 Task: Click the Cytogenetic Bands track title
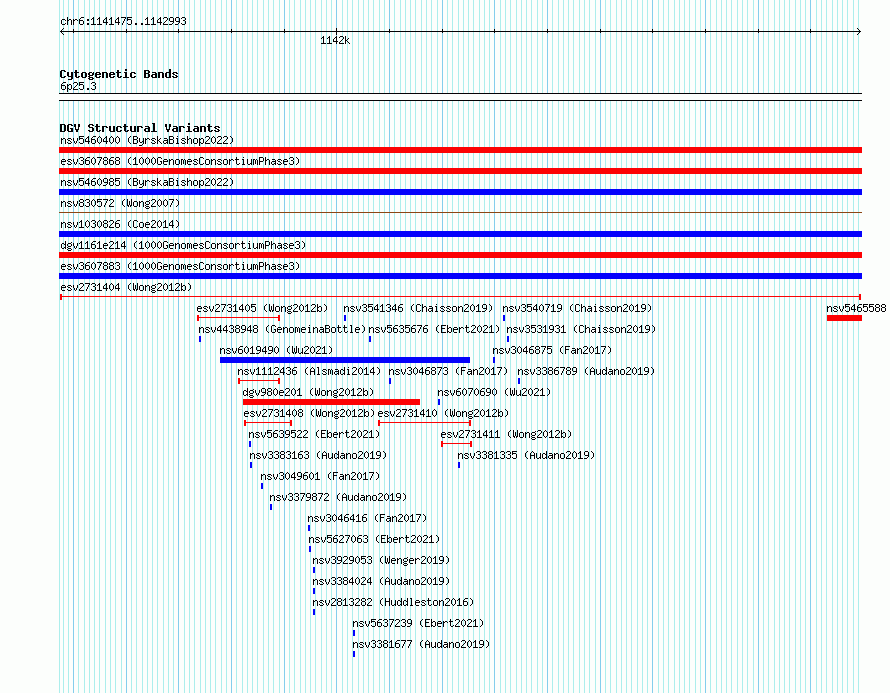tap(119, 74)
